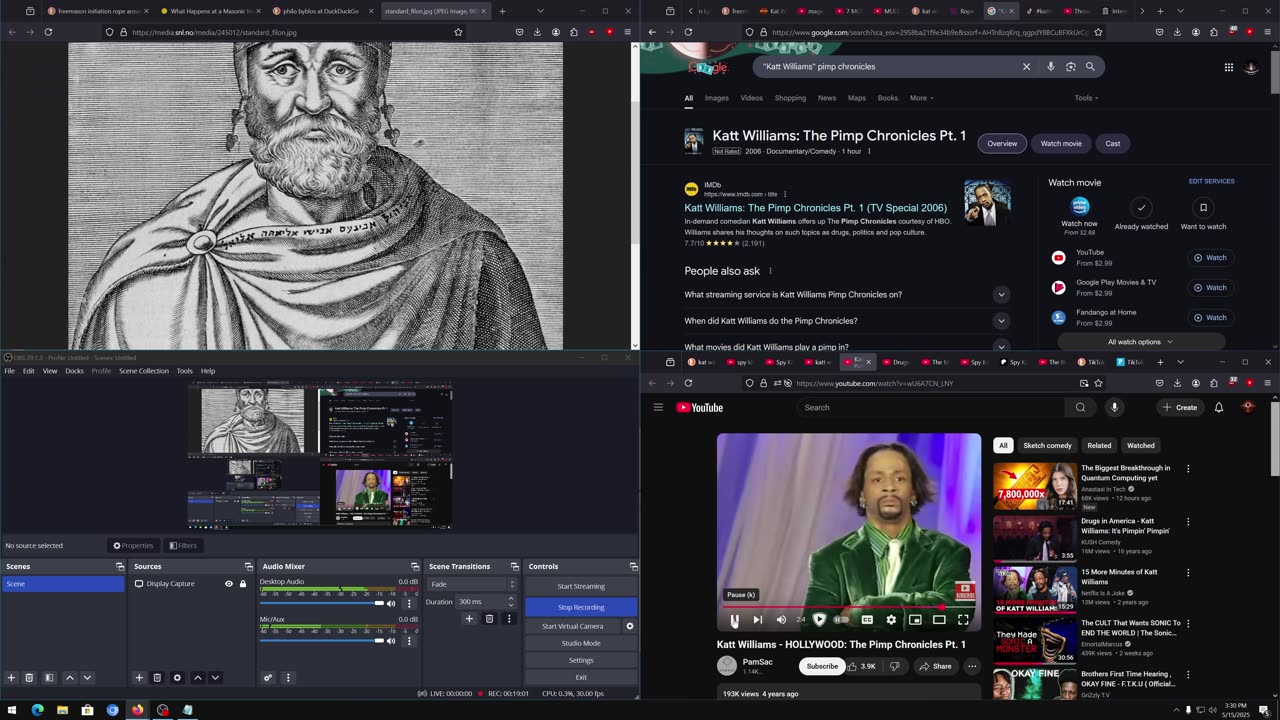This screenshot has width=1280, height=720.
Task: Open YouTube notifications bell
Action: (x=1218, y=407)
